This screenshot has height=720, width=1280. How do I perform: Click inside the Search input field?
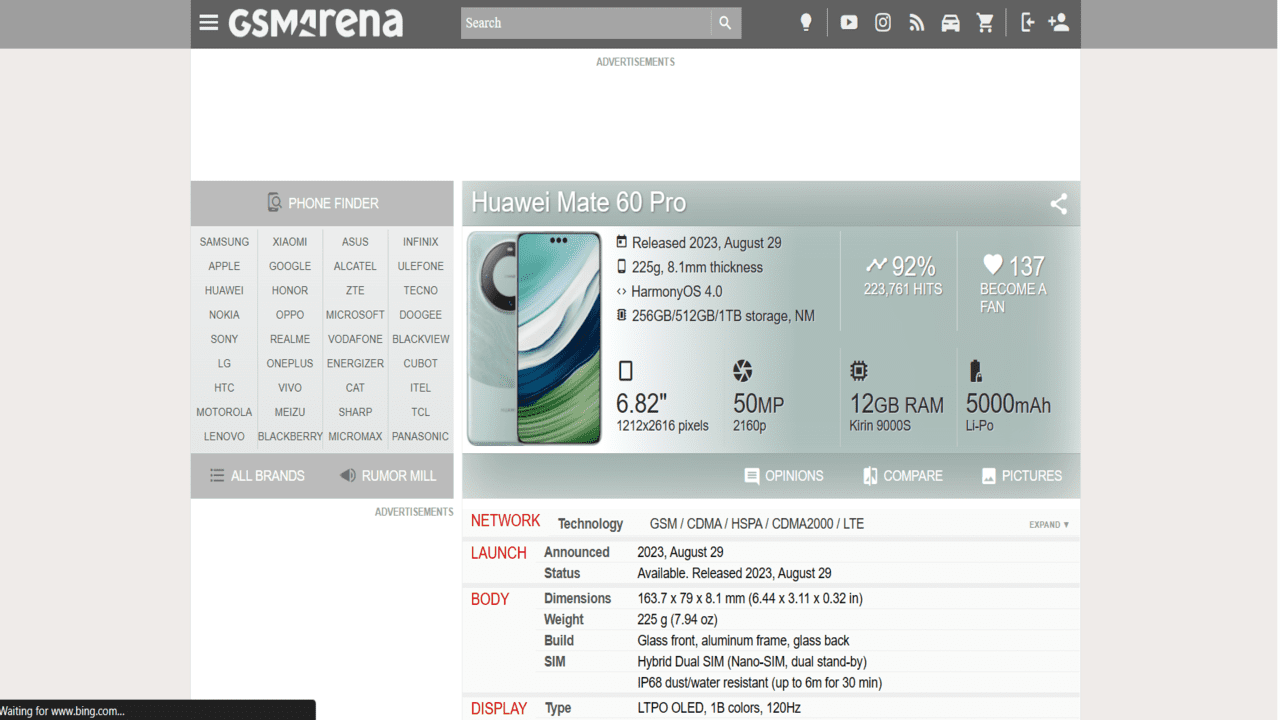[x=586, y=23]
